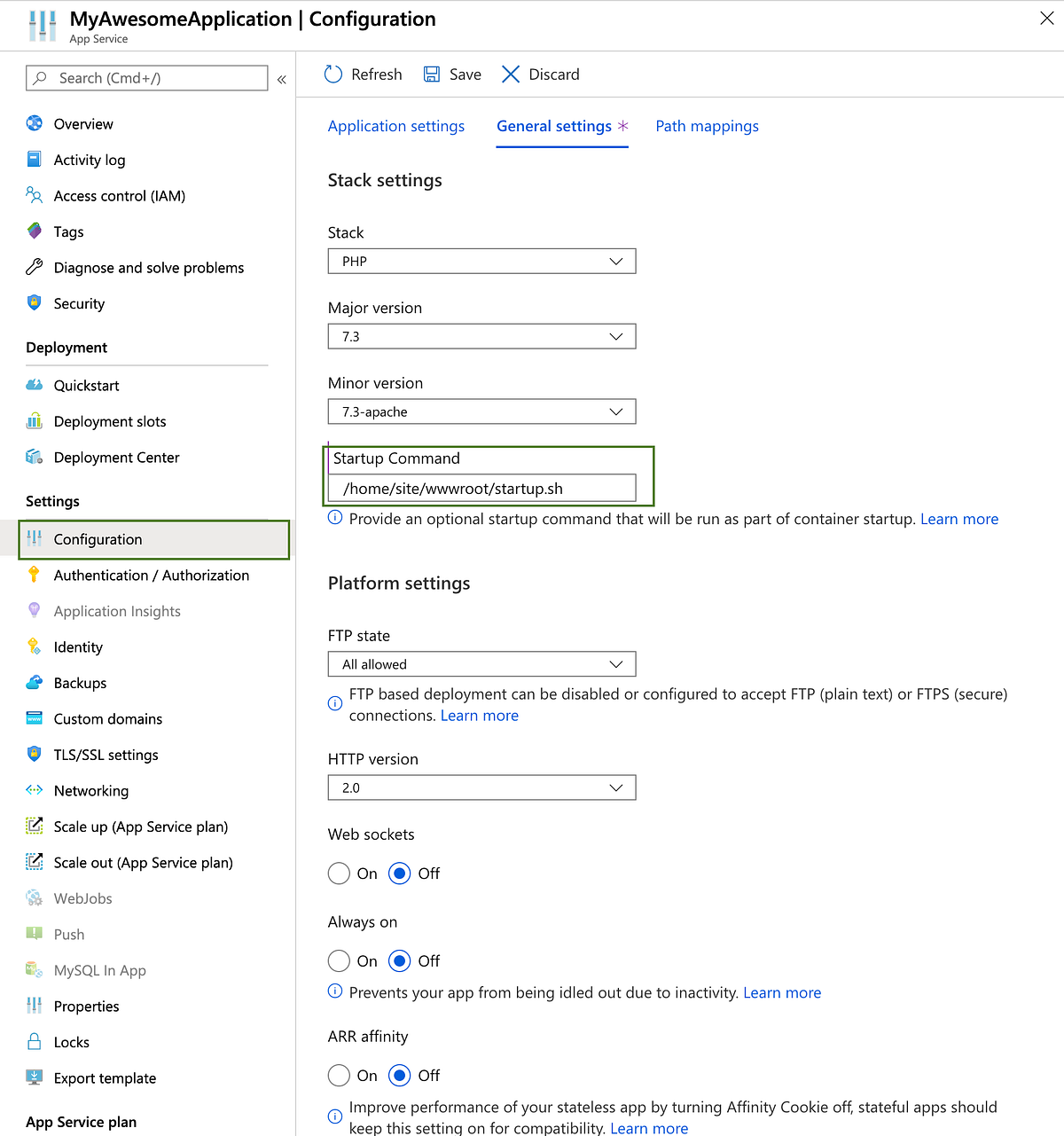This screenshot has width=1064, height=1136.
Task: Open Scale up (App Service plan)
Action: click(140, 827)
